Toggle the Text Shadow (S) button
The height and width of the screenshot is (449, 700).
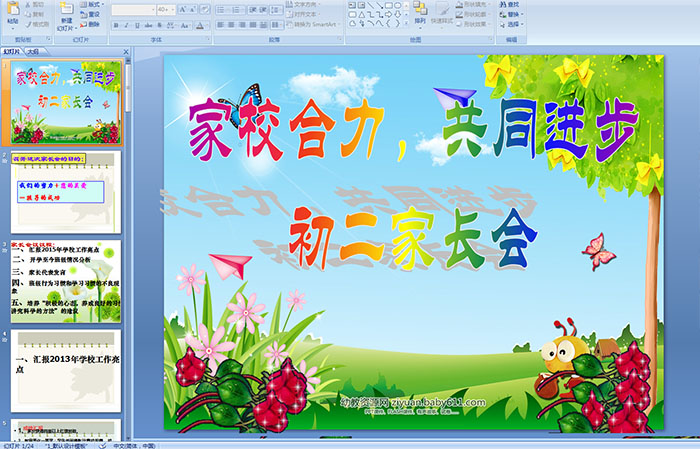pos(159,25)
